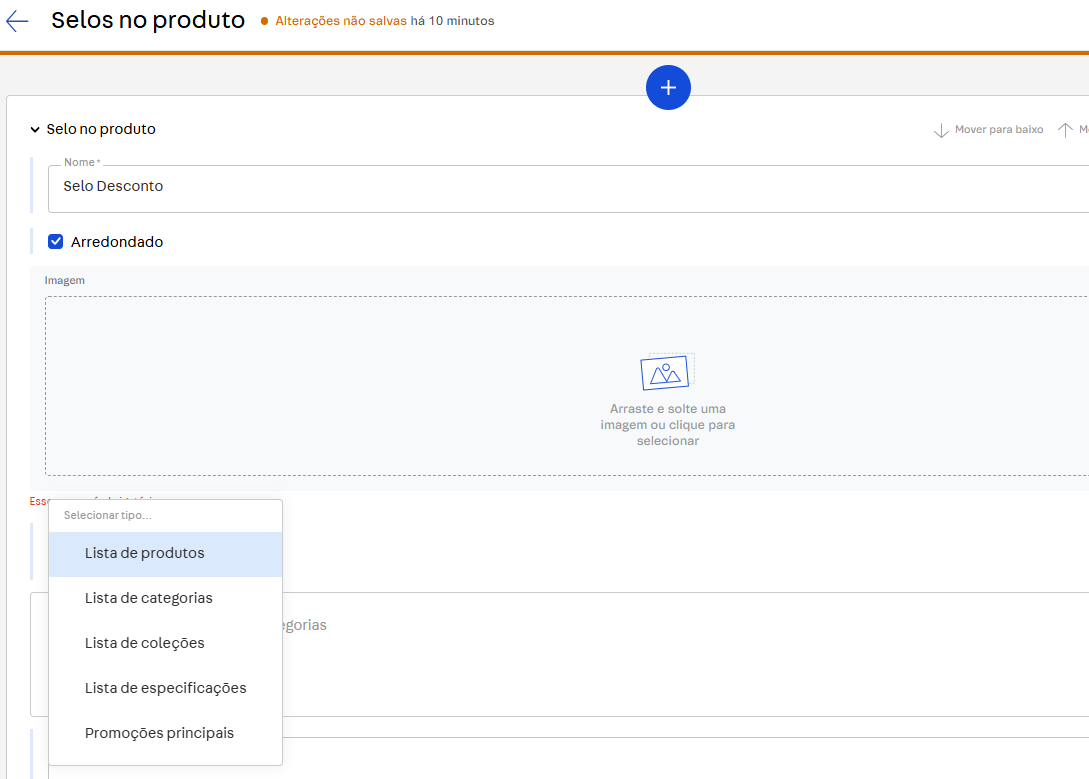Click the Alterações não salvas status text
This screenshot has height=779, width=1089.
[341, 21]
